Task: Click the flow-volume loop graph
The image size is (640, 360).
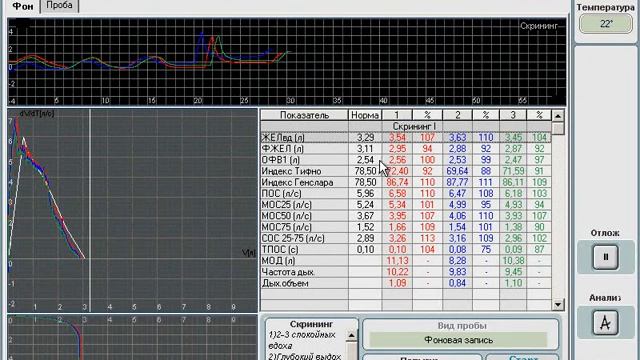Action: tap(133, 211)
